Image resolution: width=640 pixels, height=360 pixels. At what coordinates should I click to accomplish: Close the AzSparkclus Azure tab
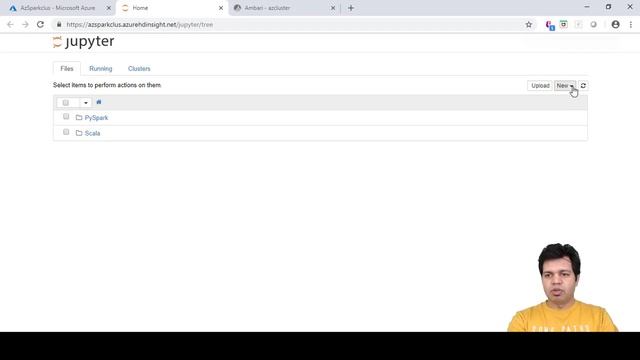109,8
